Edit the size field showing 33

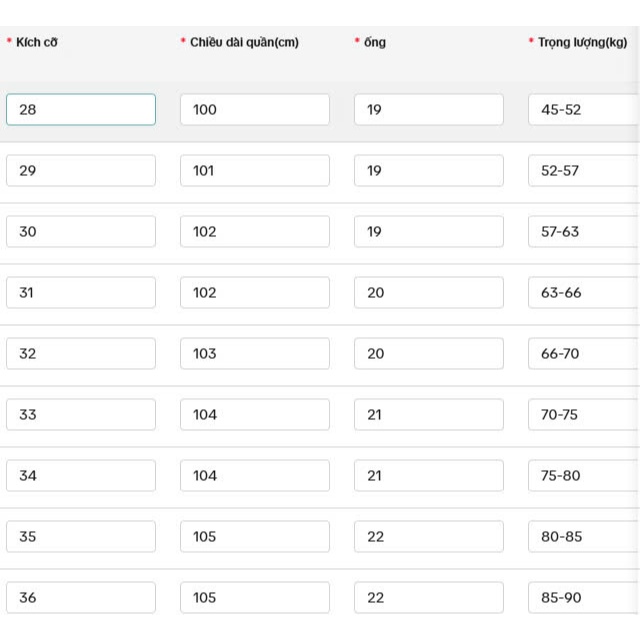[x=80, y=414]
